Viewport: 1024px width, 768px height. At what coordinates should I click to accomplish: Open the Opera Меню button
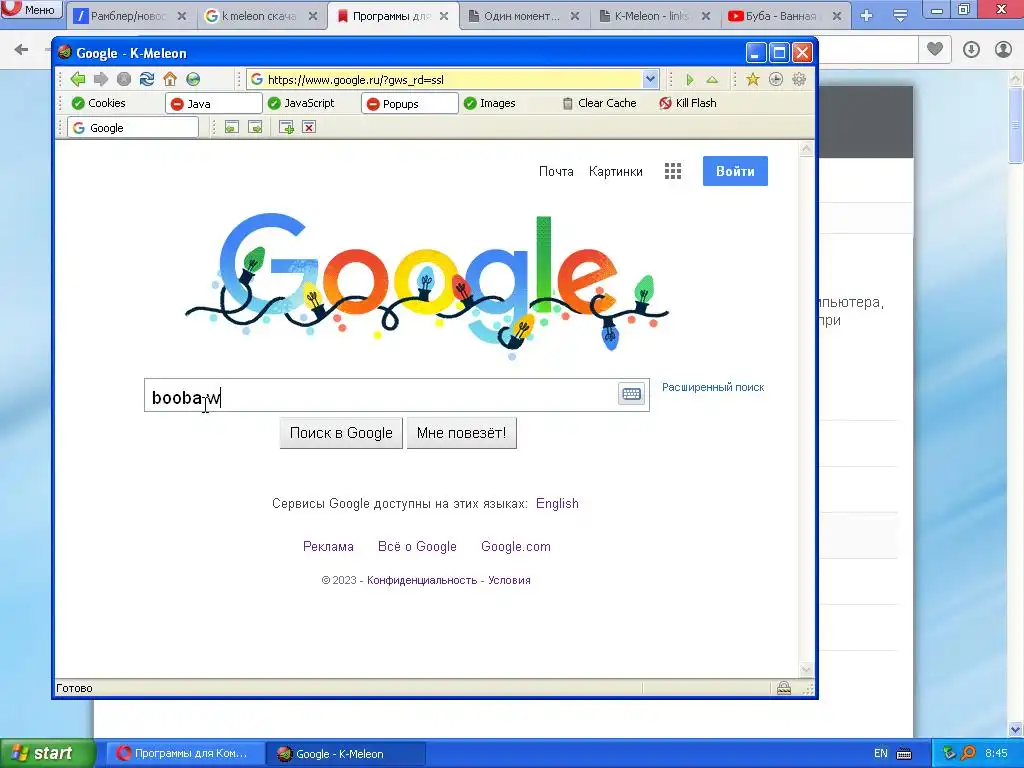pyautogui.click(x=30, y=9)
